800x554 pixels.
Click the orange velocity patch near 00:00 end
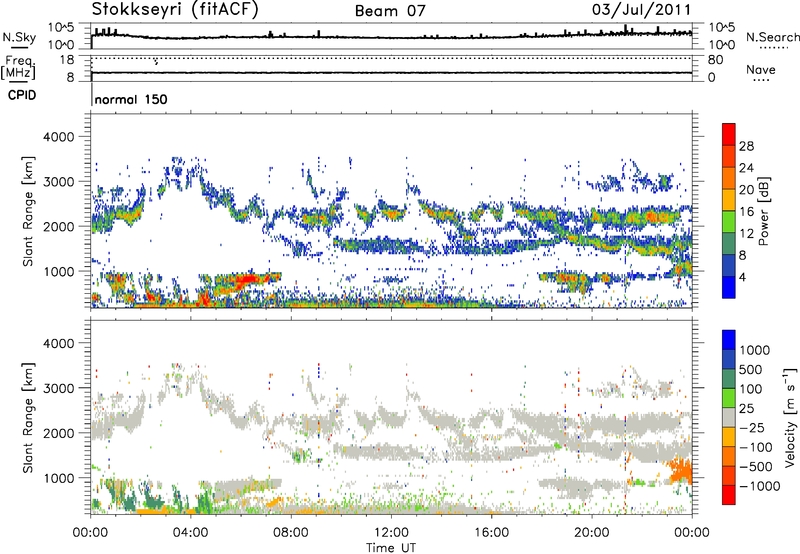pyautogui.click(x=681, y=470)
